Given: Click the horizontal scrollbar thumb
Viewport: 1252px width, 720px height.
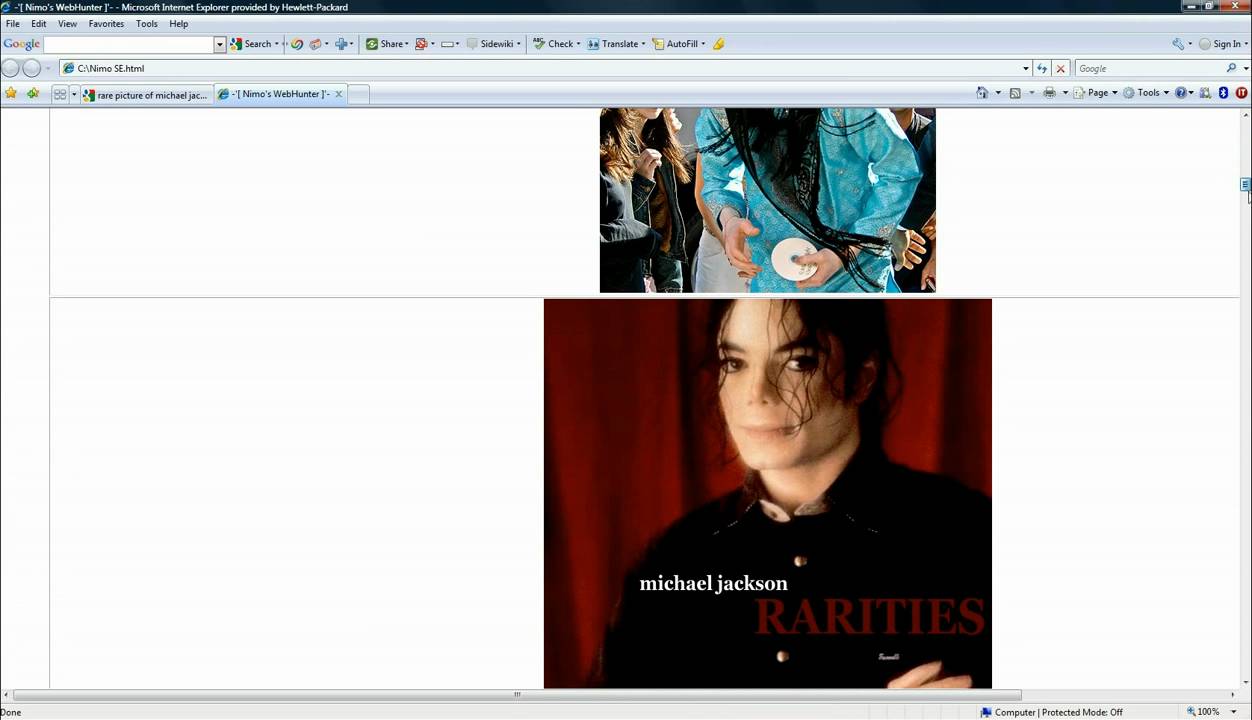Looking at the screenshot, I should 517,695.
